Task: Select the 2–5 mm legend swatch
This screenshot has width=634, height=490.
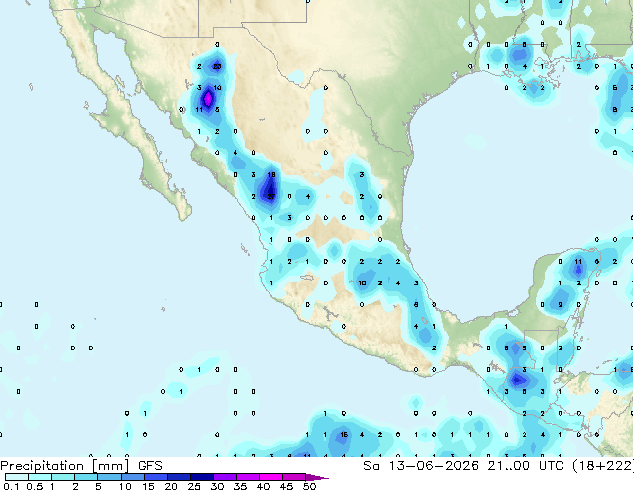Action: (x=86, y=477)
